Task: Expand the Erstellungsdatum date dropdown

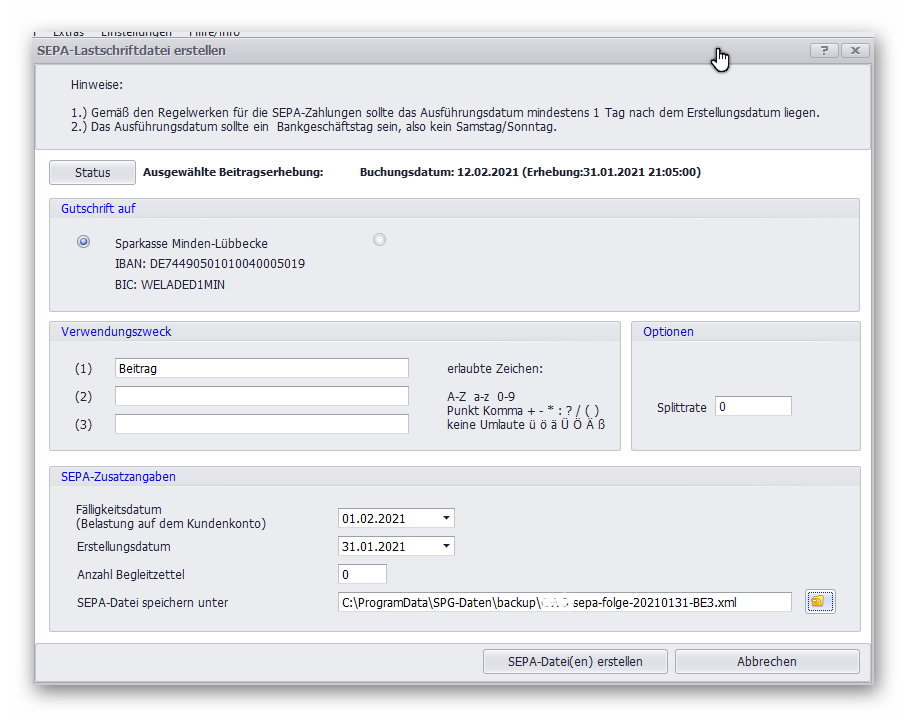Action: pos(446,546)
